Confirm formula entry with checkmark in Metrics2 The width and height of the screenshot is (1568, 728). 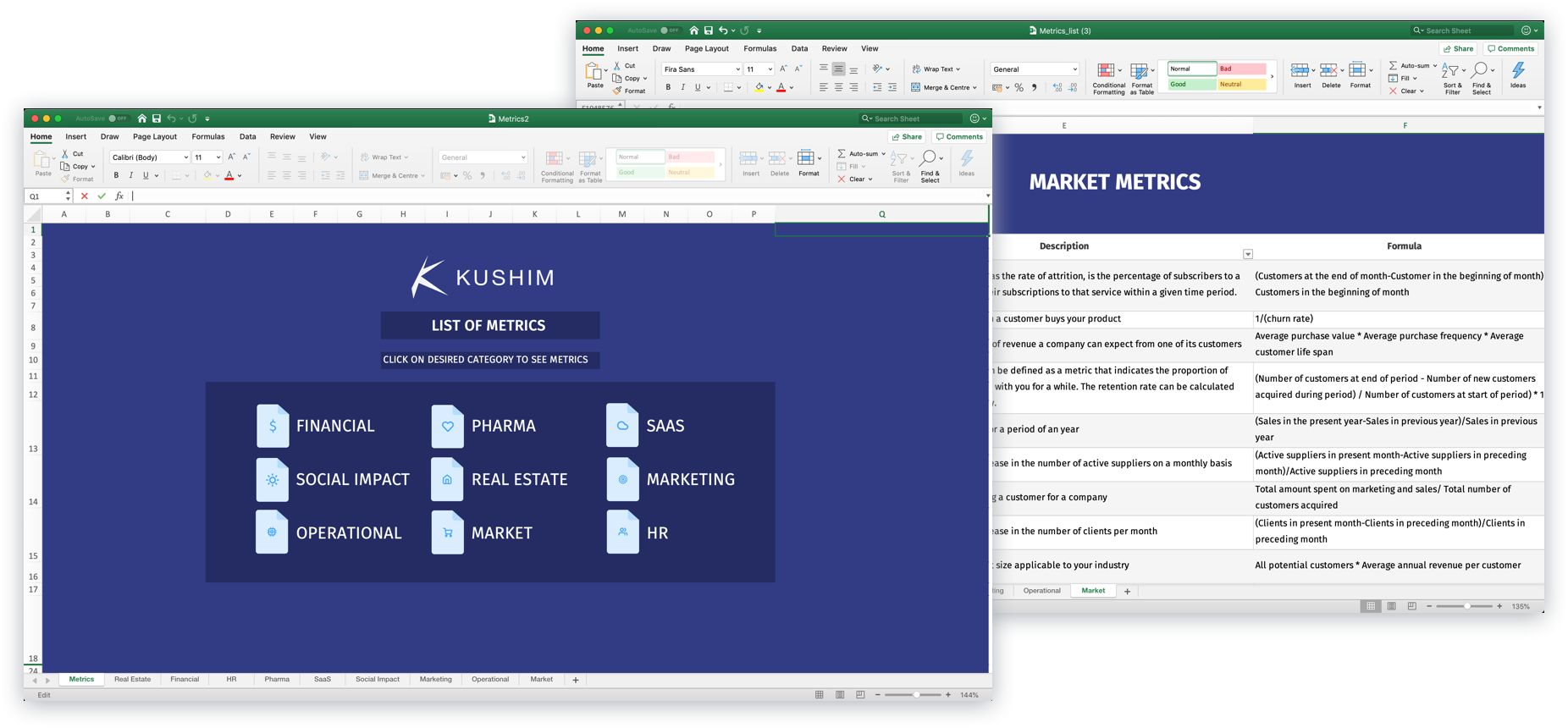(102, 196)
